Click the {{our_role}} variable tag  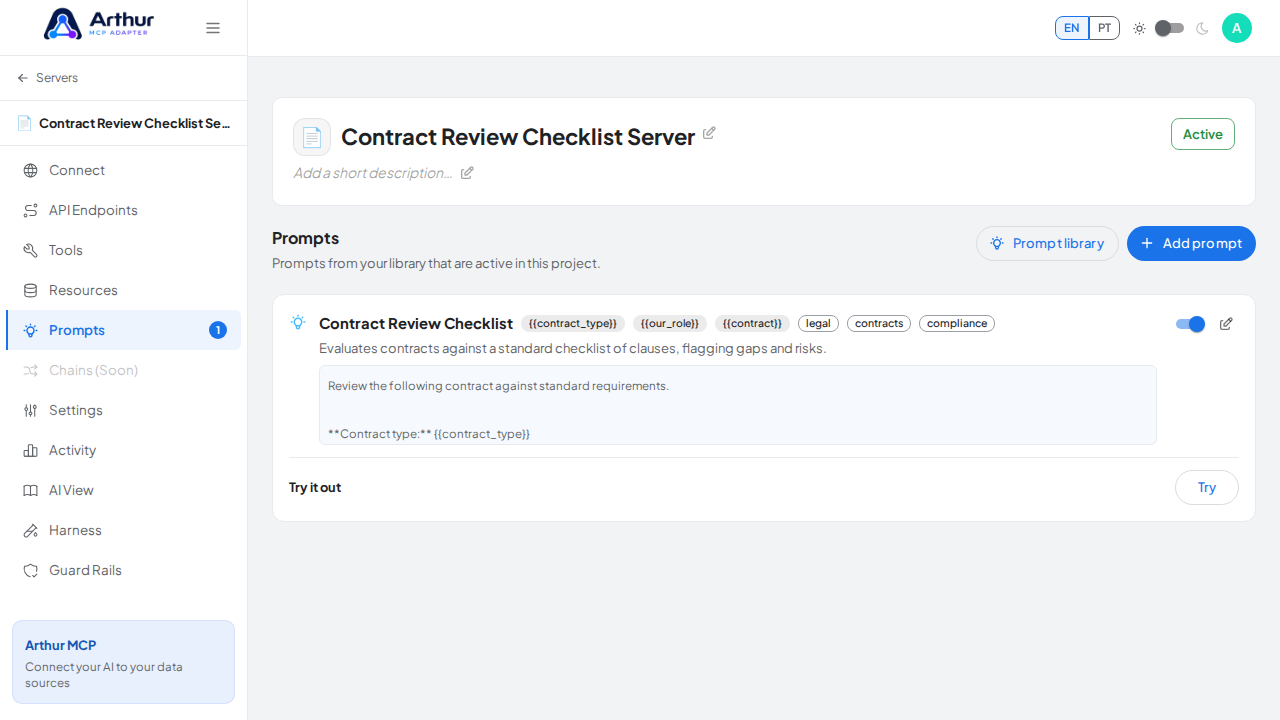[670, 323]
